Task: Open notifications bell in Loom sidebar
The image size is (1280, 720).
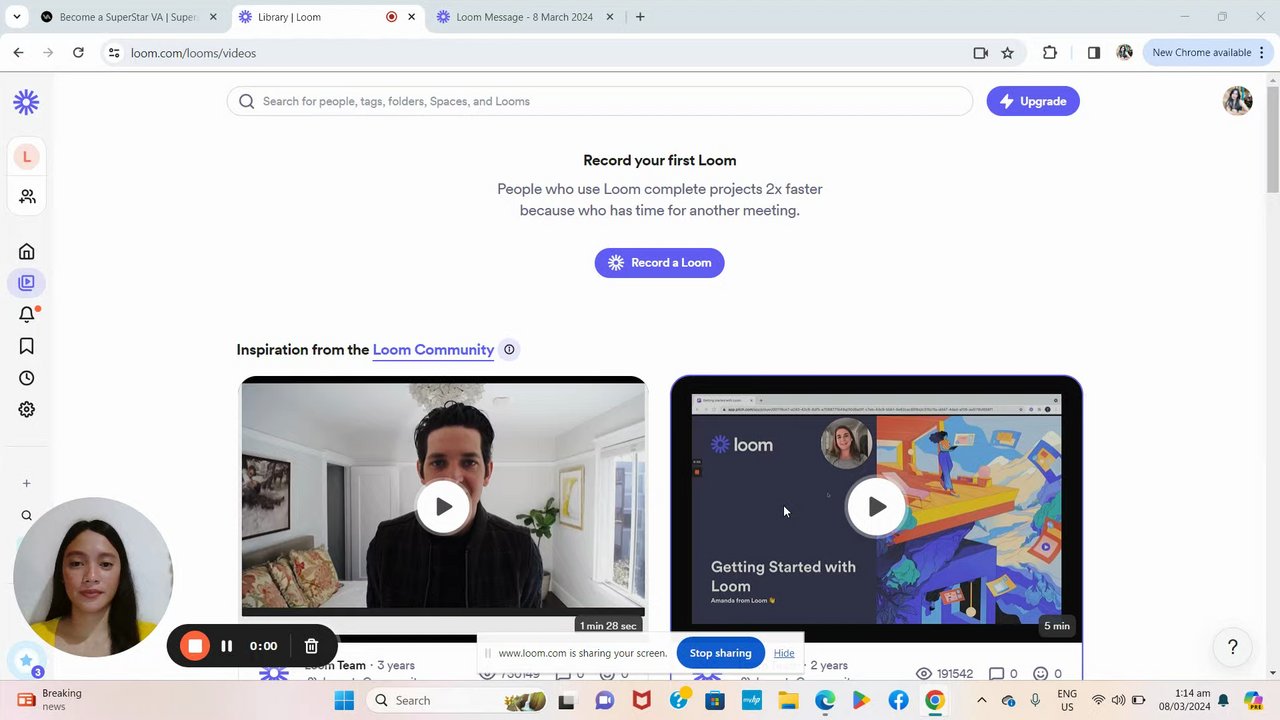Action: coord(27,315)
